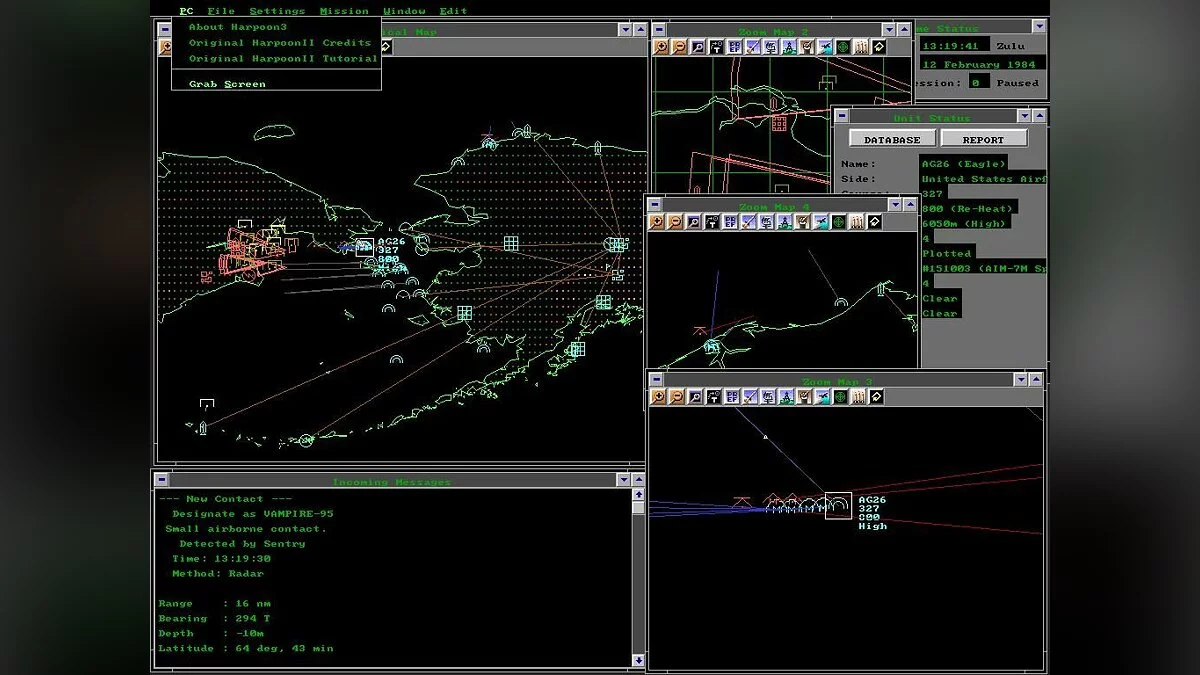Click the missile attack icon in Zoom Map 2
The width and height of the screenshot is (1200, 675).
point(753,47)
